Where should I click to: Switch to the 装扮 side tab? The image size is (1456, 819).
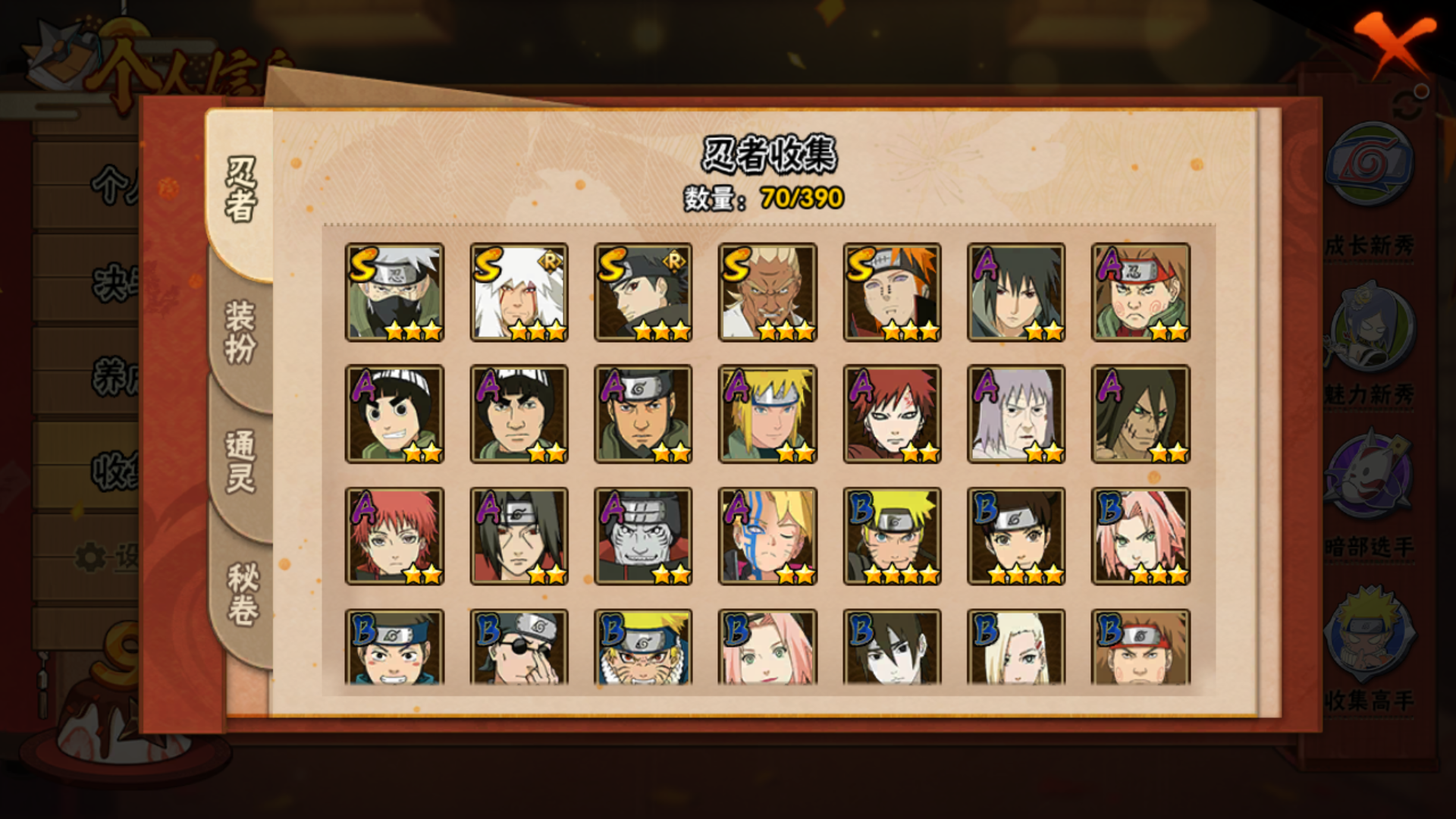click(x=240, y=332)
